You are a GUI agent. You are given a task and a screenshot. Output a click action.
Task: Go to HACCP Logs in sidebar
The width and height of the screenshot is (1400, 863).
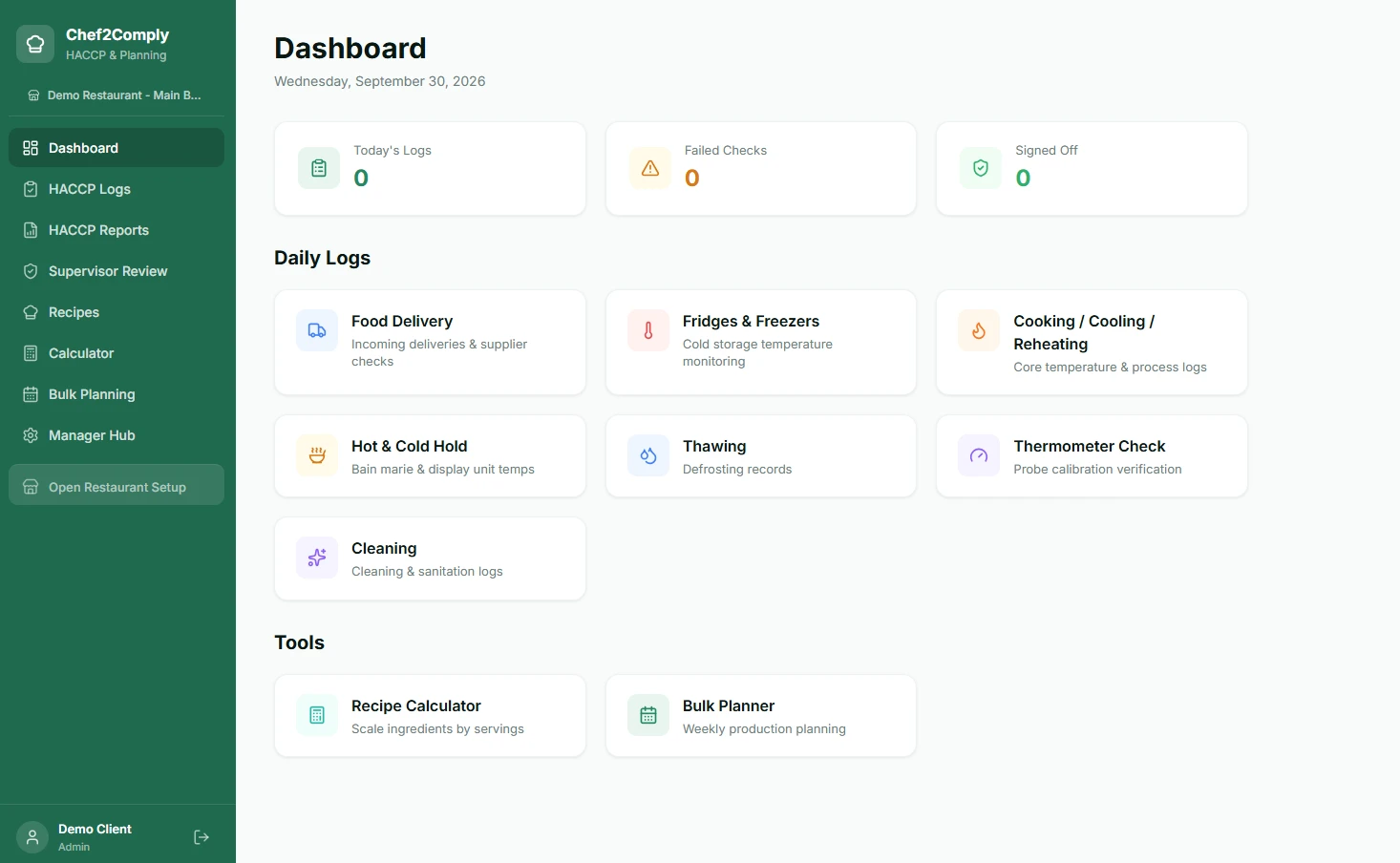(x=117, y=189)
